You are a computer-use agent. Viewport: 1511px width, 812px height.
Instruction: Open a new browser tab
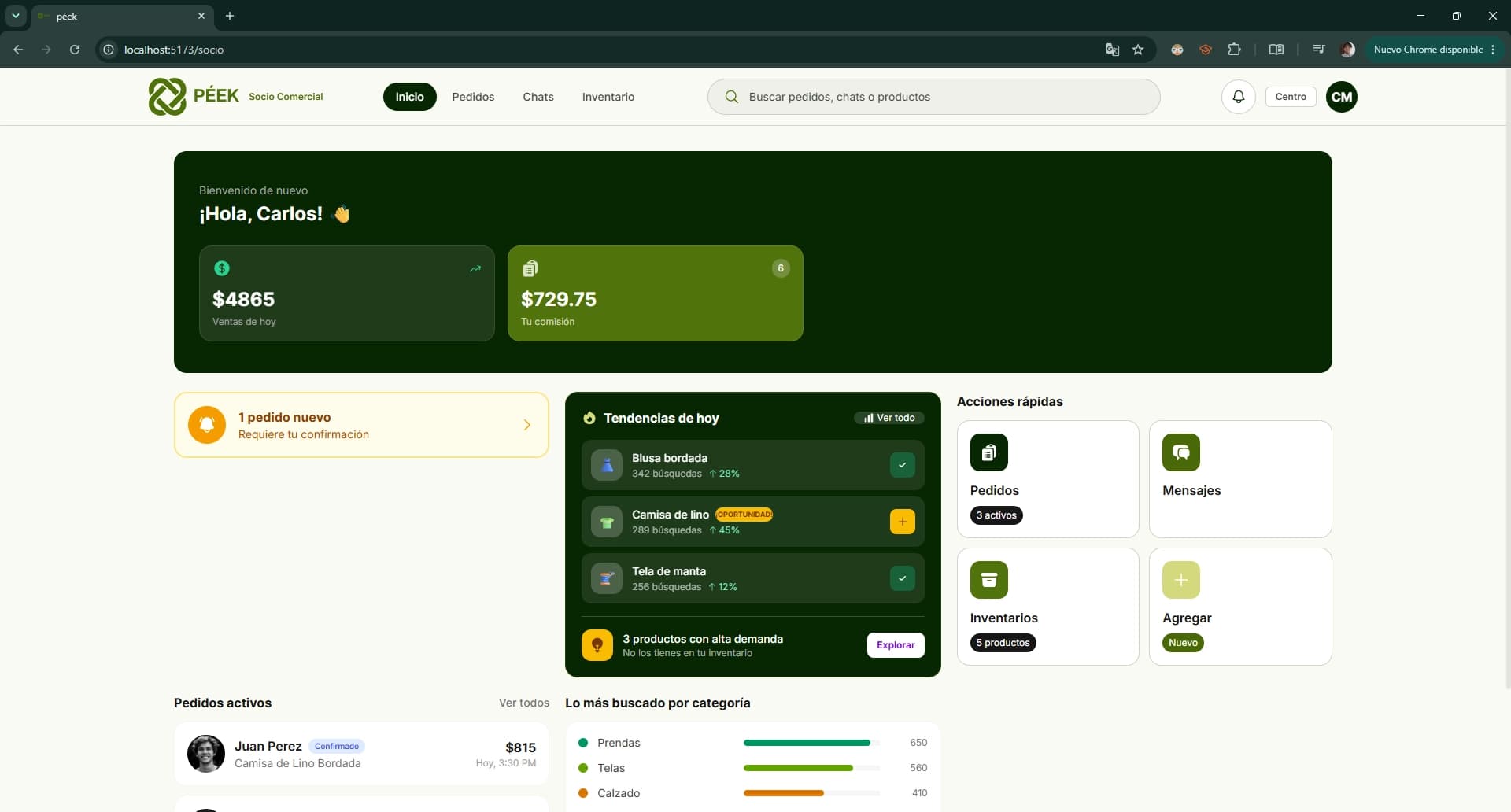coord(230,16)
